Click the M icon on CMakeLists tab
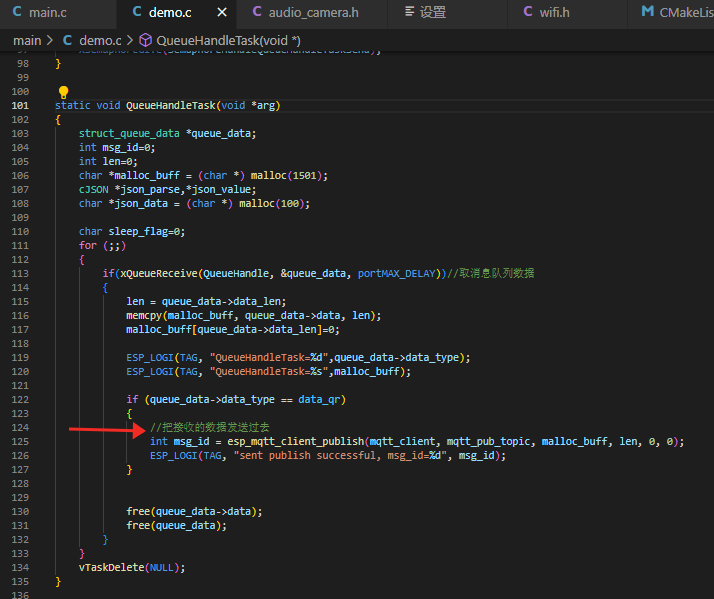 (647, 12)
